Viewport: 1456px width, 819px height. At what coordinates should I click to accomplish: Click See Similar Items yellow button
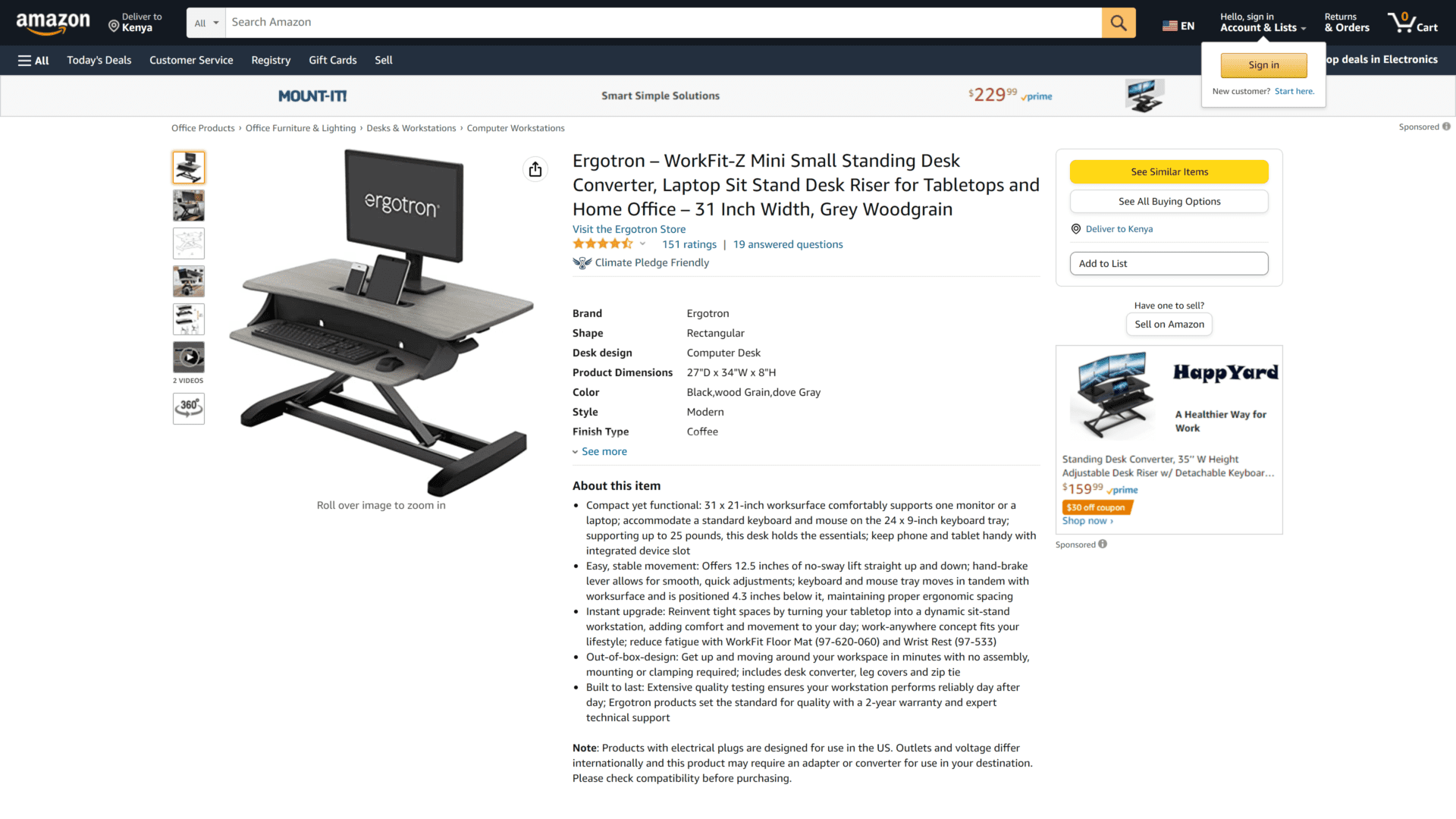coord(1169,171)
